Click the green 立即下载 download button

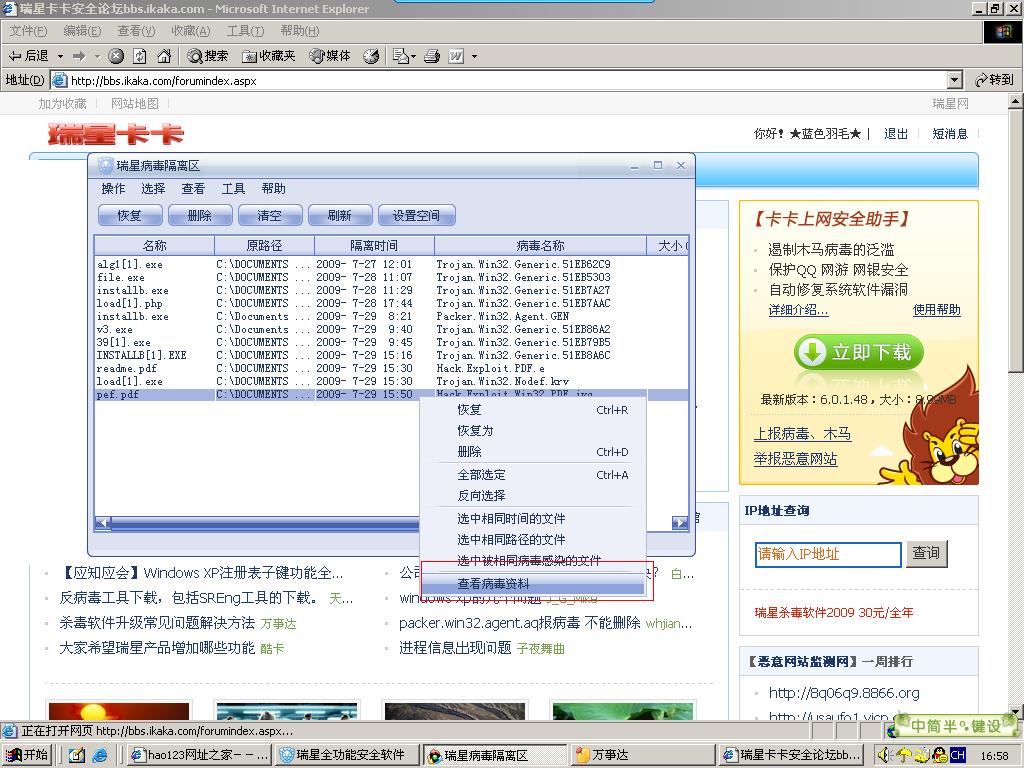(x=858, y=352)
